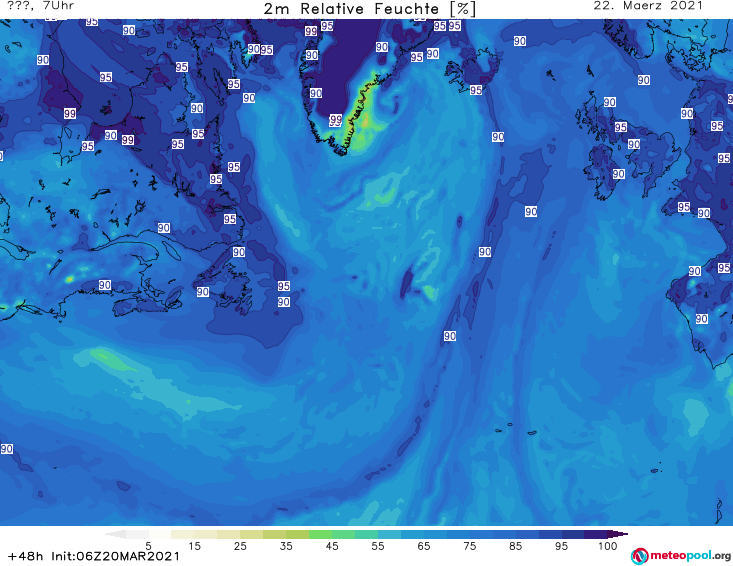The image size is (733, 566).
Task: Click the 'Init:06Z20MAR2021' initialization text
Action: click(x=115, y=556)
